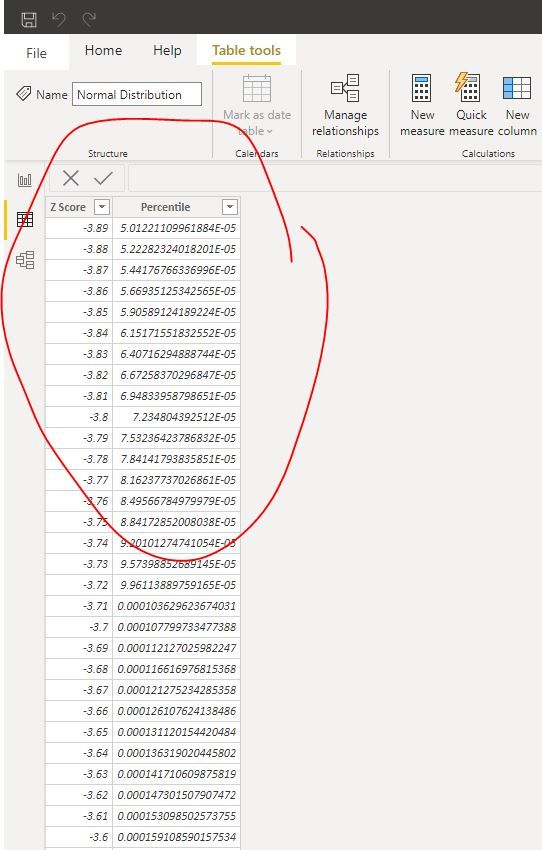This screenshot has height=850, width=542.
Task: Open Manage relationships dialog
Action: pyautogui.click(x=345, y=105)
